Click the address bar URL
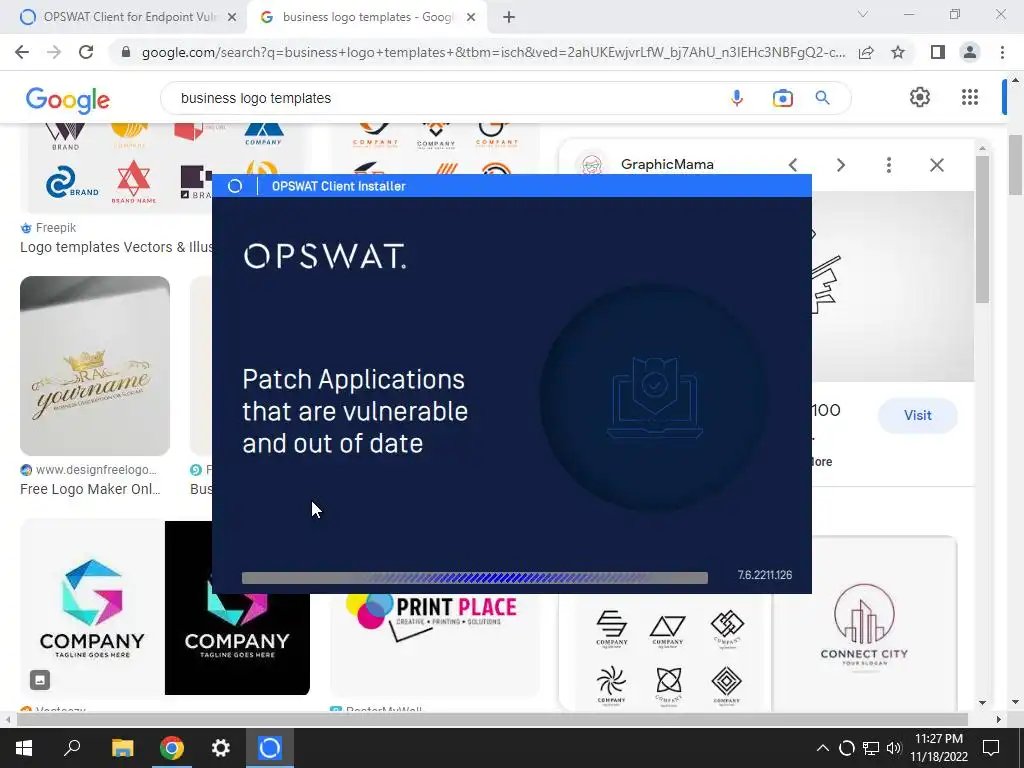Image resolution: width=1024 pixels, height=768 pixels. tap(493, 52)
